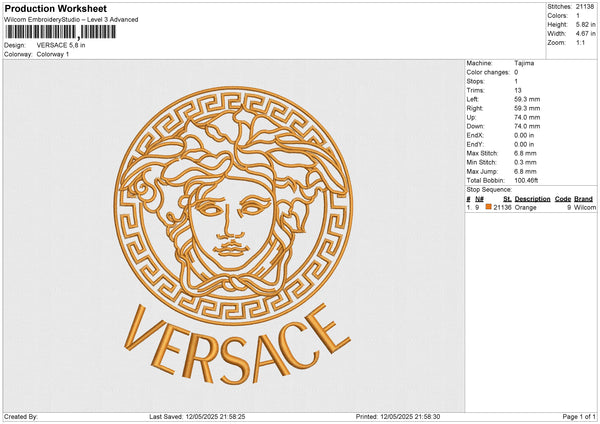Click 'Wilcom EmbroideryStudio – Level 3 Advanced' text

click(71, 20)
